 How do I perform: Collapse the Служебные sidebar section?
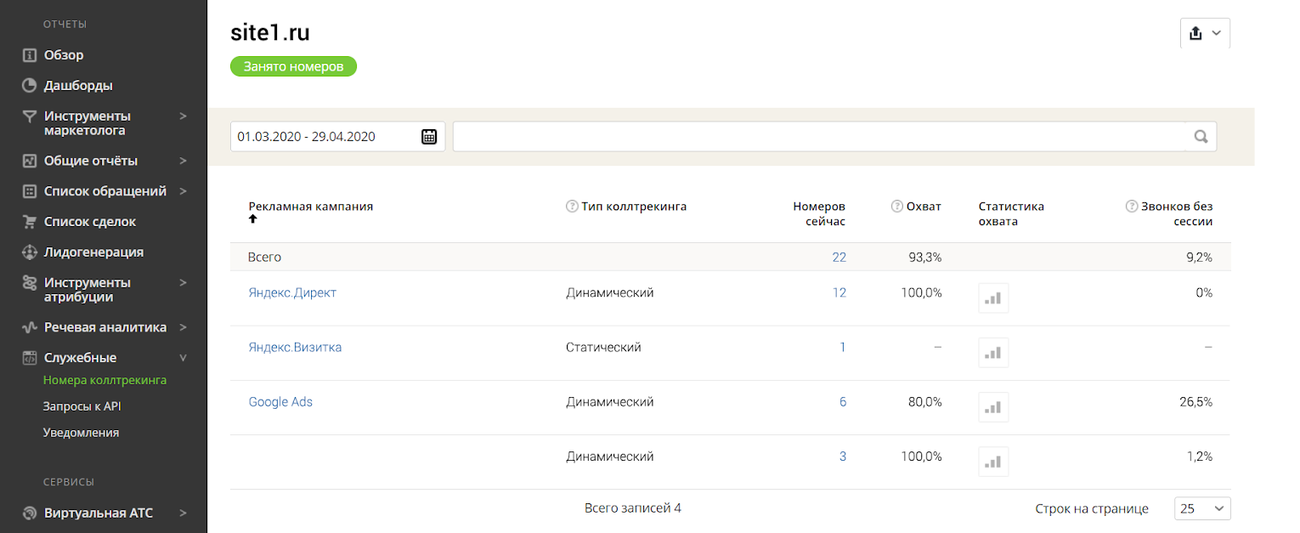click(x=183, y=358)
